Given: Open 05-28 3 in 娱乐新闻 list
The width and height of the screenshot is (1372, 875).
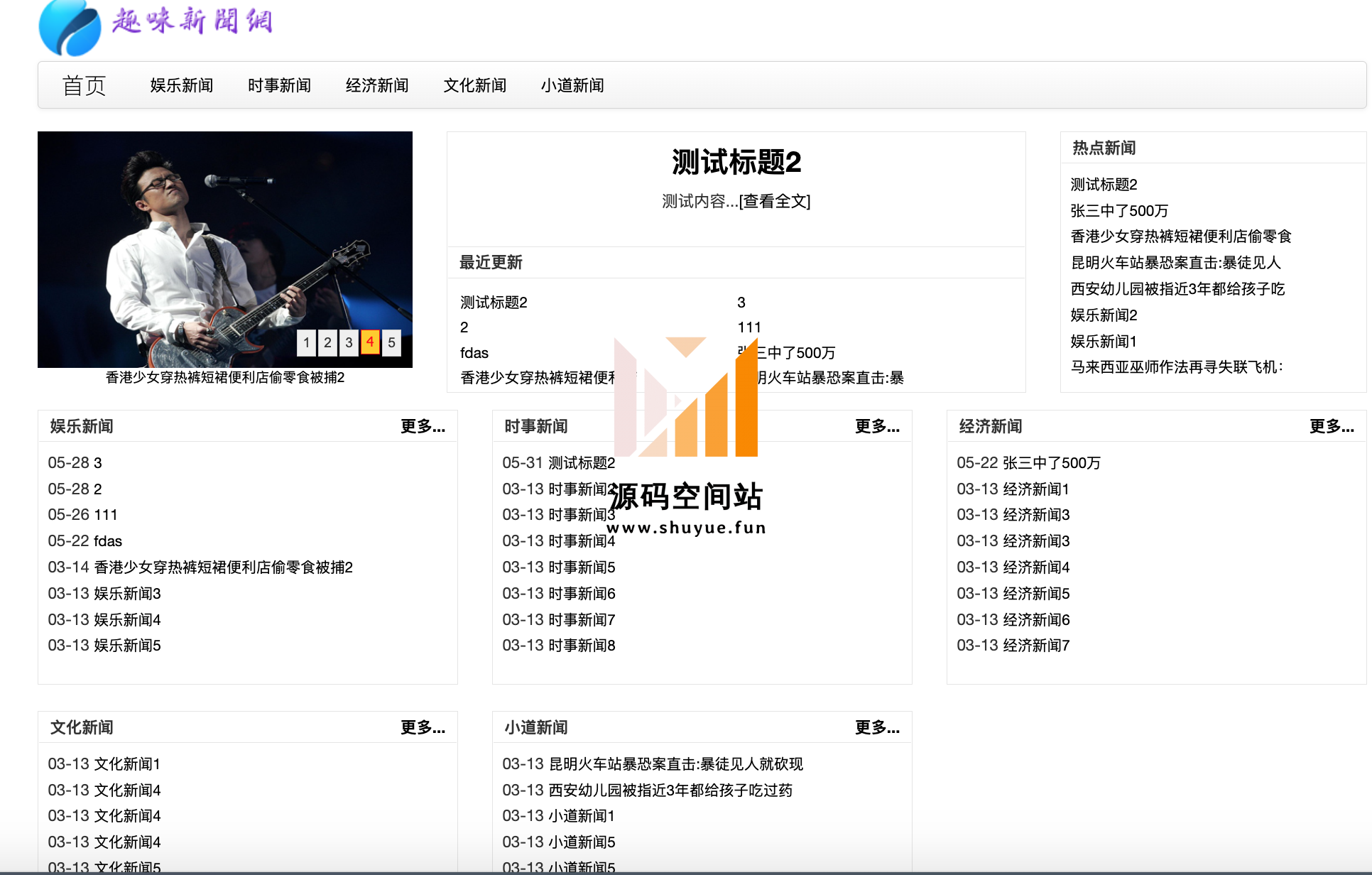Looking at the screenshot, I should [x=75, y=463].
